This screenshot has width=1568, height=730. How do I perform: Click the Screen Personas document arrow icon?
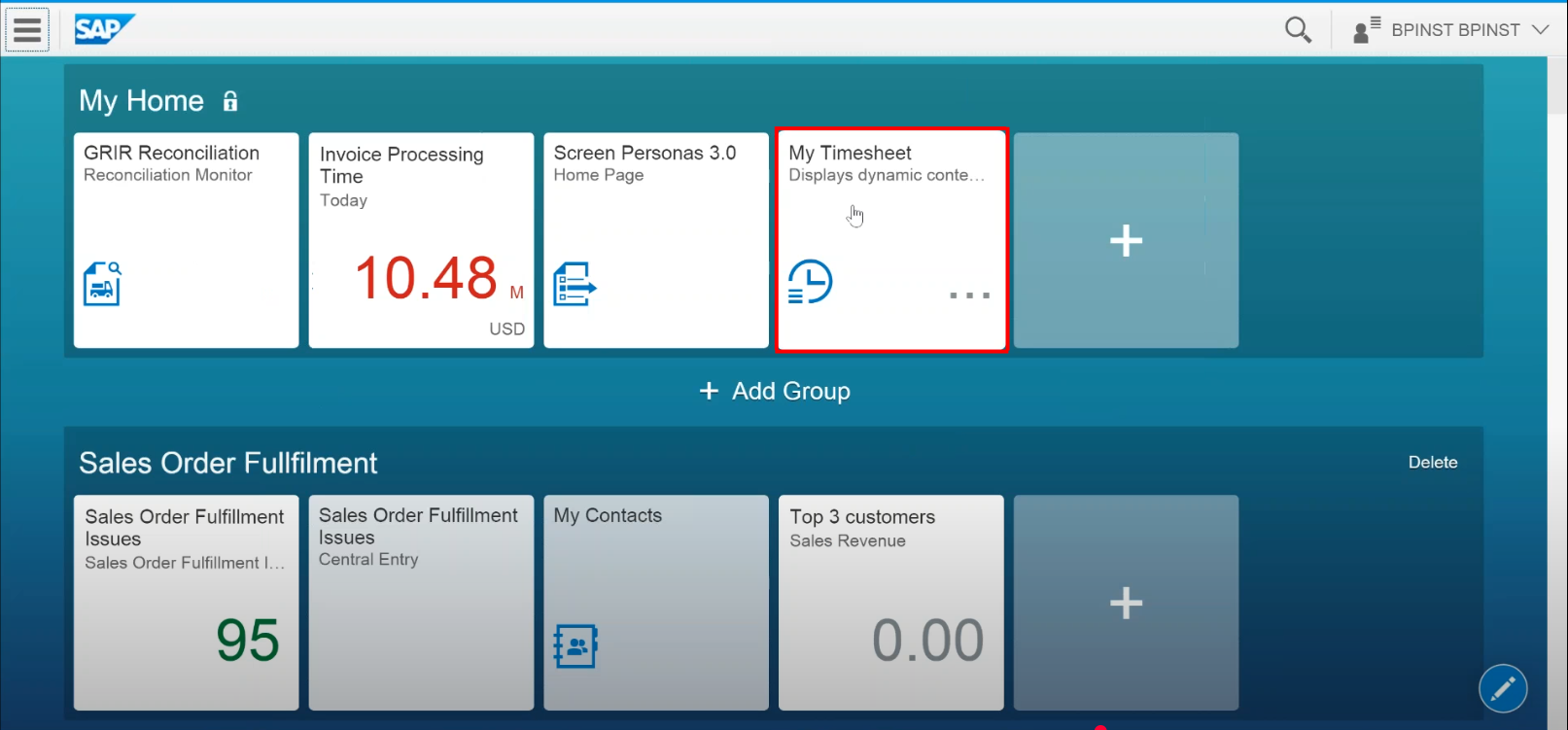575,284
